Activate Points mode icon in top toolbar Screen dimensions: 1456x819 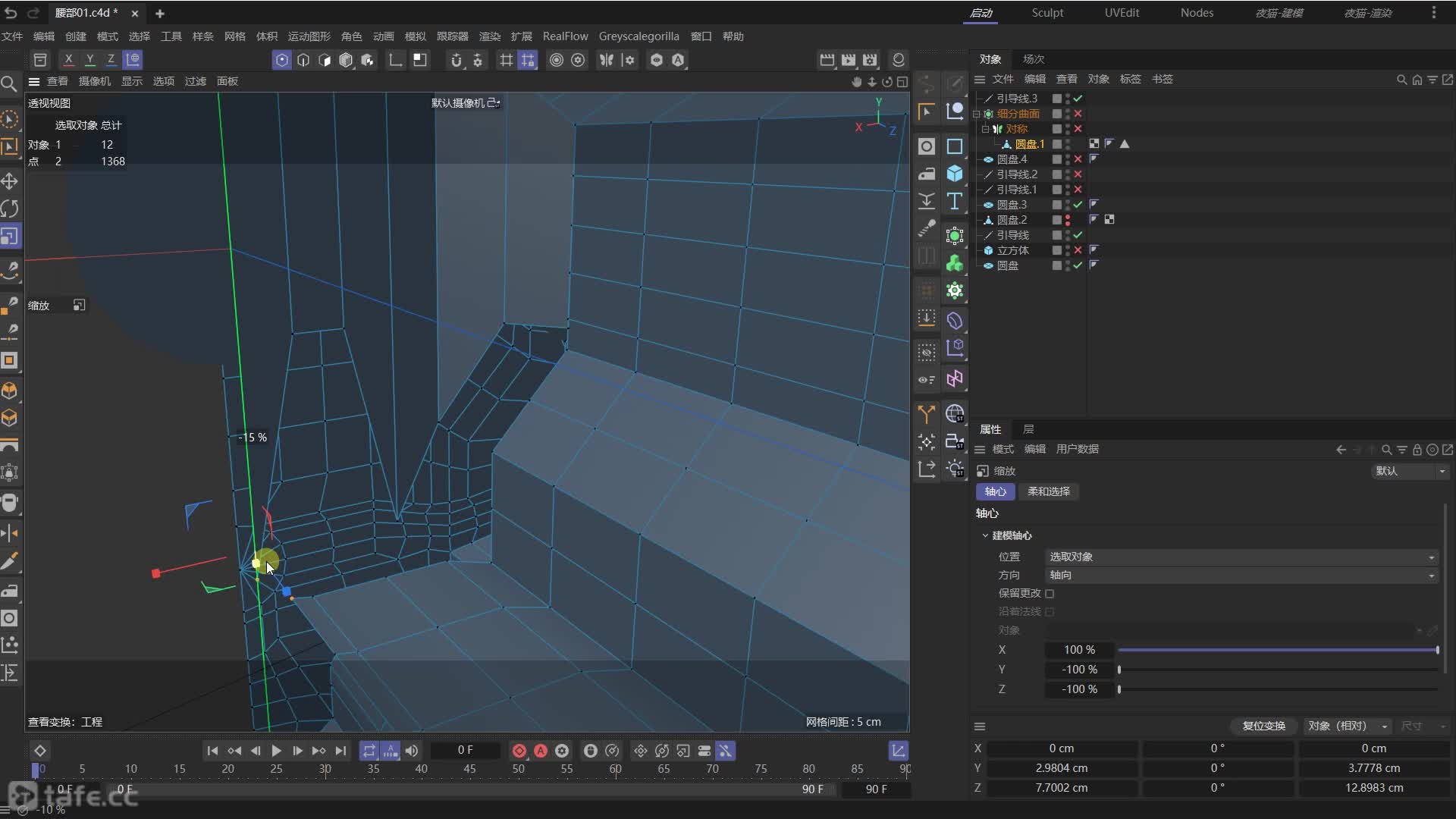point(282,60)
